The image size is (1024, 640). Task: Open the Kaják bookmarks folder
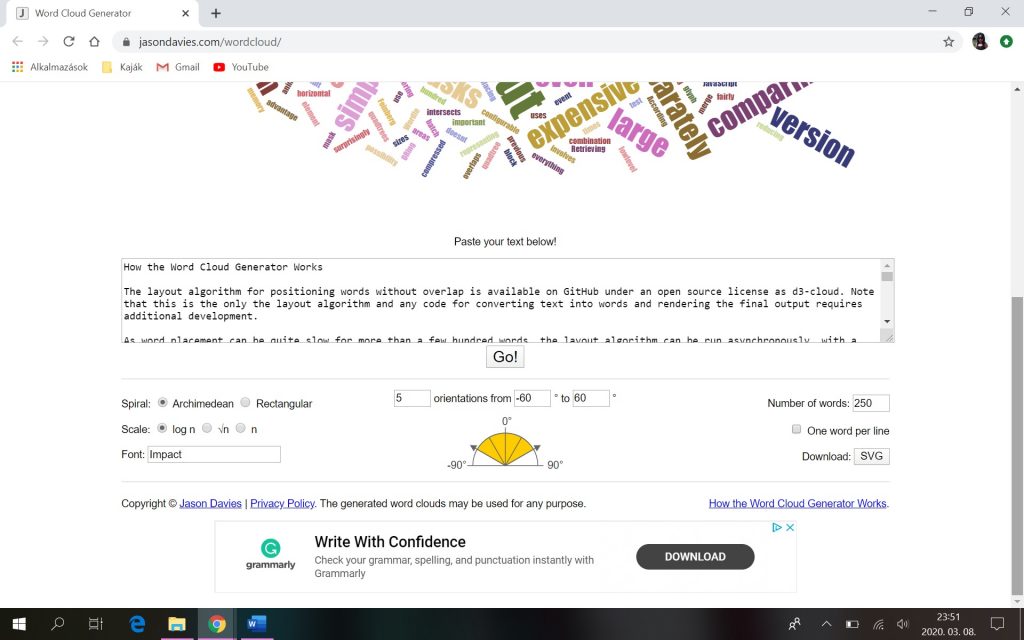point(122,67)
